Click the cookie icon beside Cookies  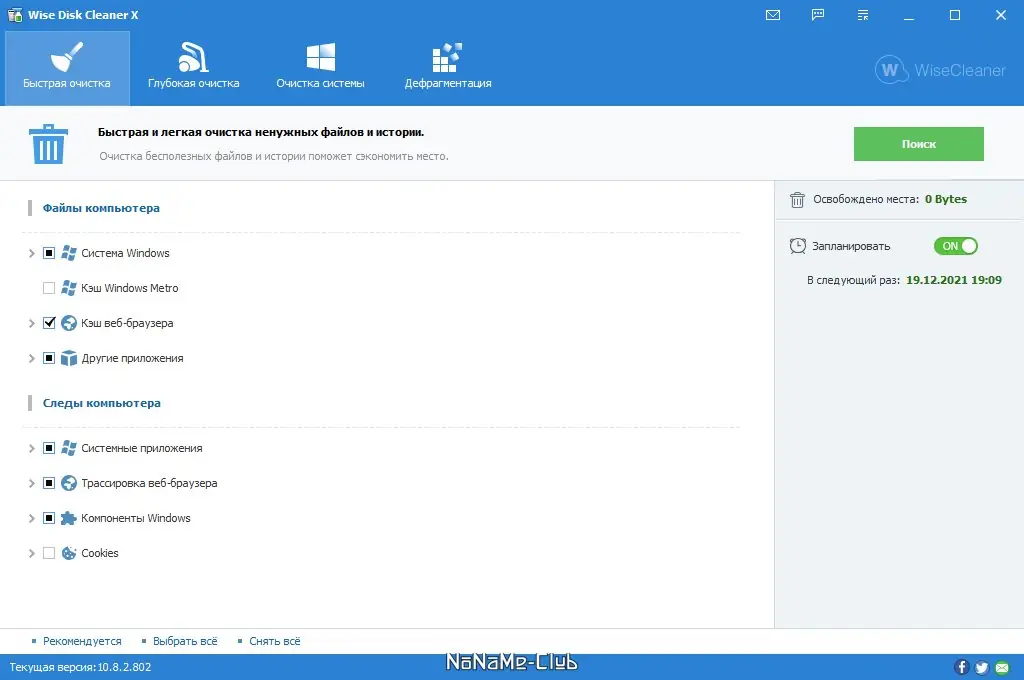(x=69, y=553)
